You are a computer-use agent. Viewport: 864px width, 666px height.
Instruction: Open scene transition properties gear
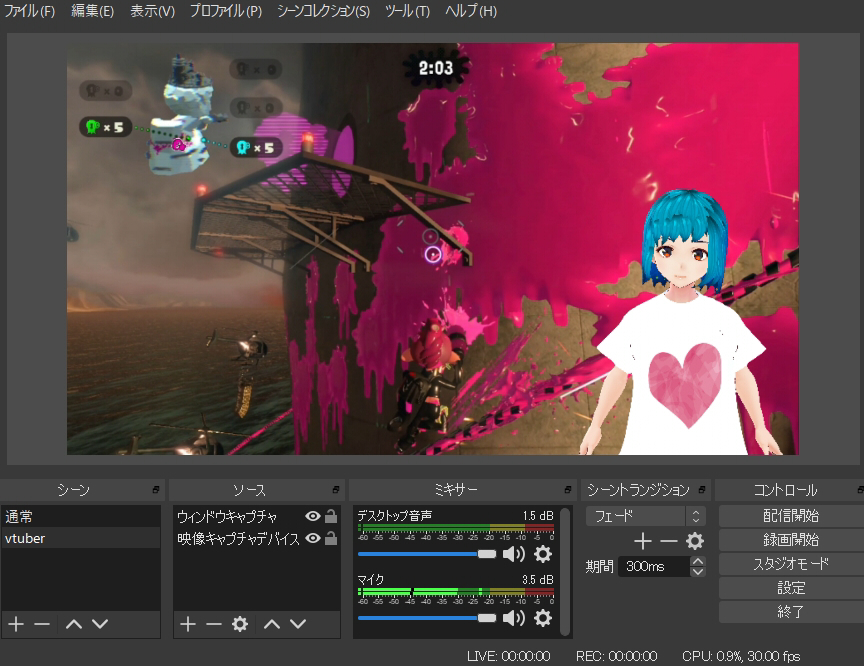pos(695,542)
